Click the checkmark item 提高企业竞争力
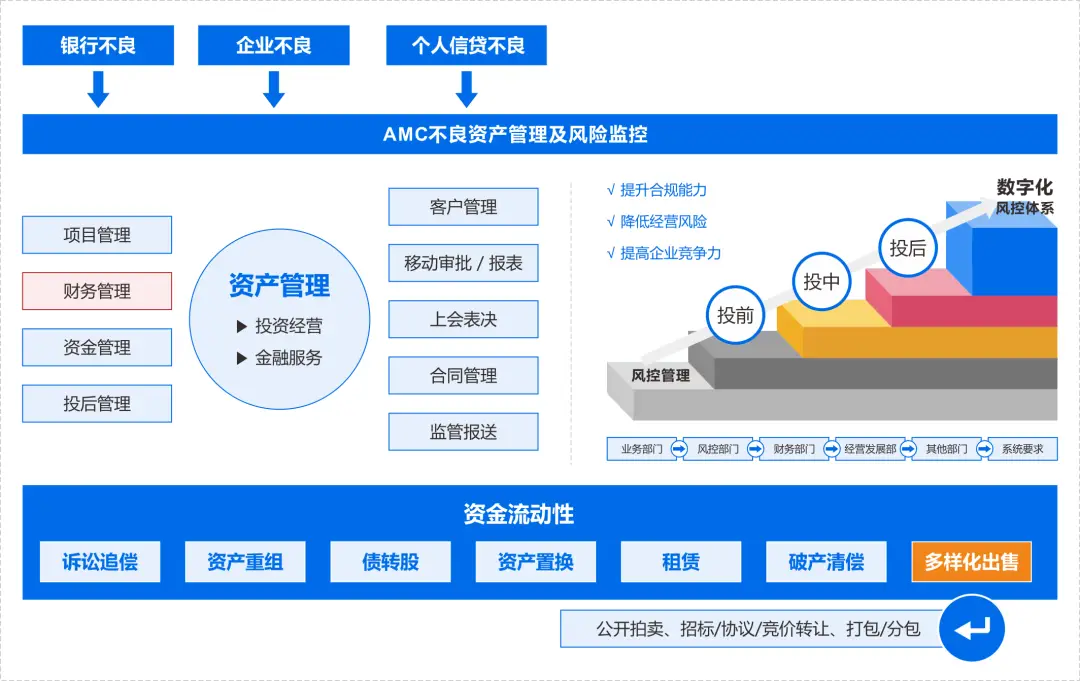Image resolution: width=1080 pixels, height=681 pixels. 663,253
